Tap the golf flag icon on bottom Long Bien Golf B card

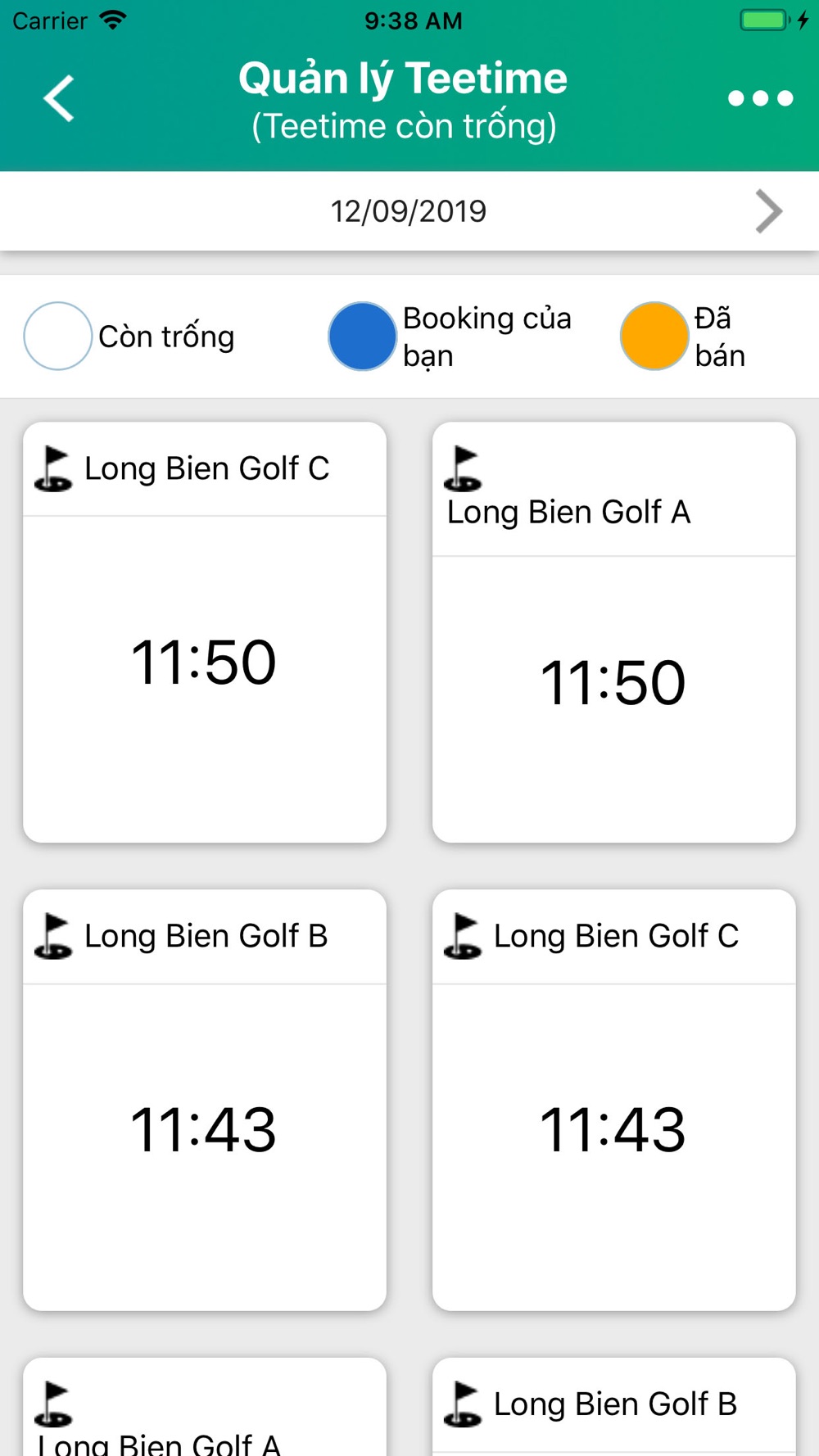point(464,1404)
